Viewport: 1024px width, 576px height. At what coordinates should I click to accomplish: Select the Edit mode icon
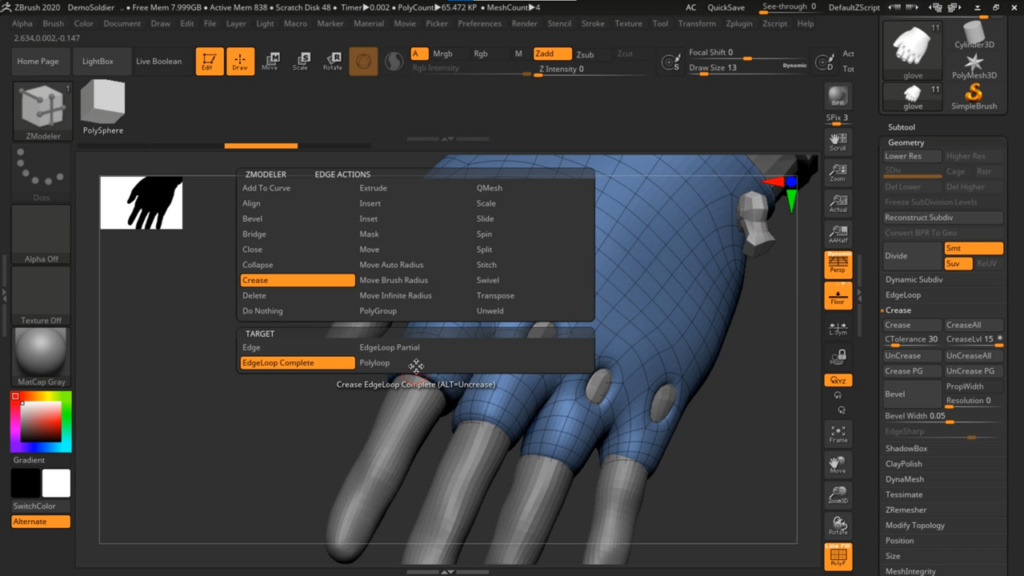point(209,61)
